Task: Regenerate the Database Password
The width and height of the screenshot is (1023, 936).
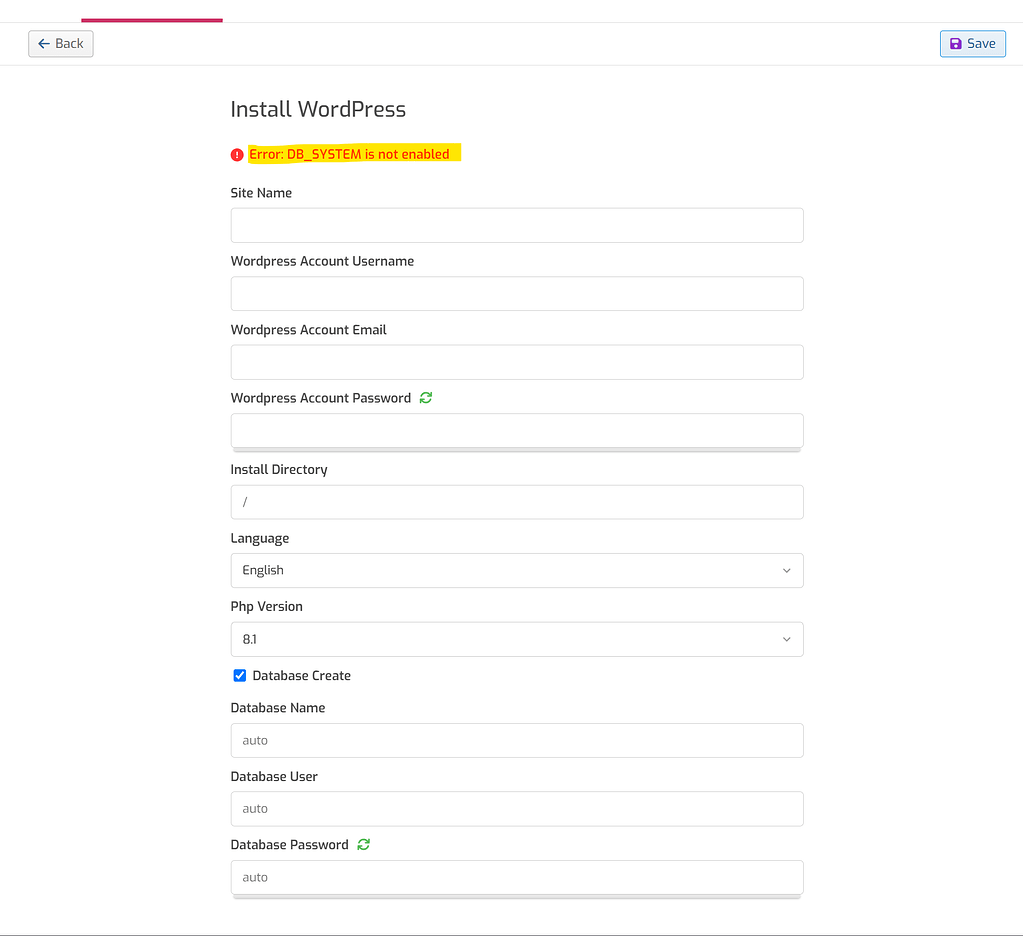Action: click(x=362, y=844)
